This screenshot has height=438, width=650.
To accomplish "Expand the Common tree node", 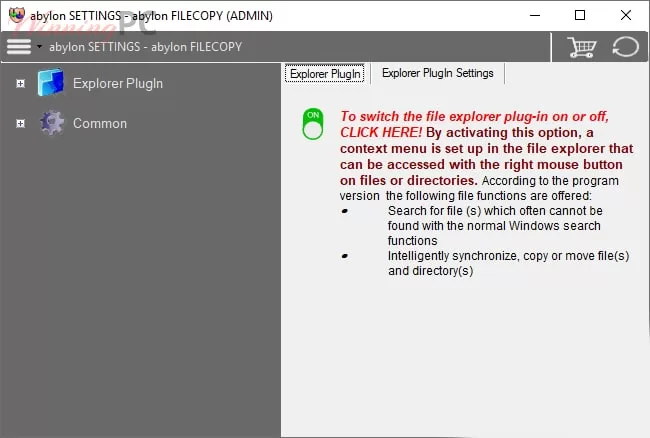I will click(x=20, y=123).
